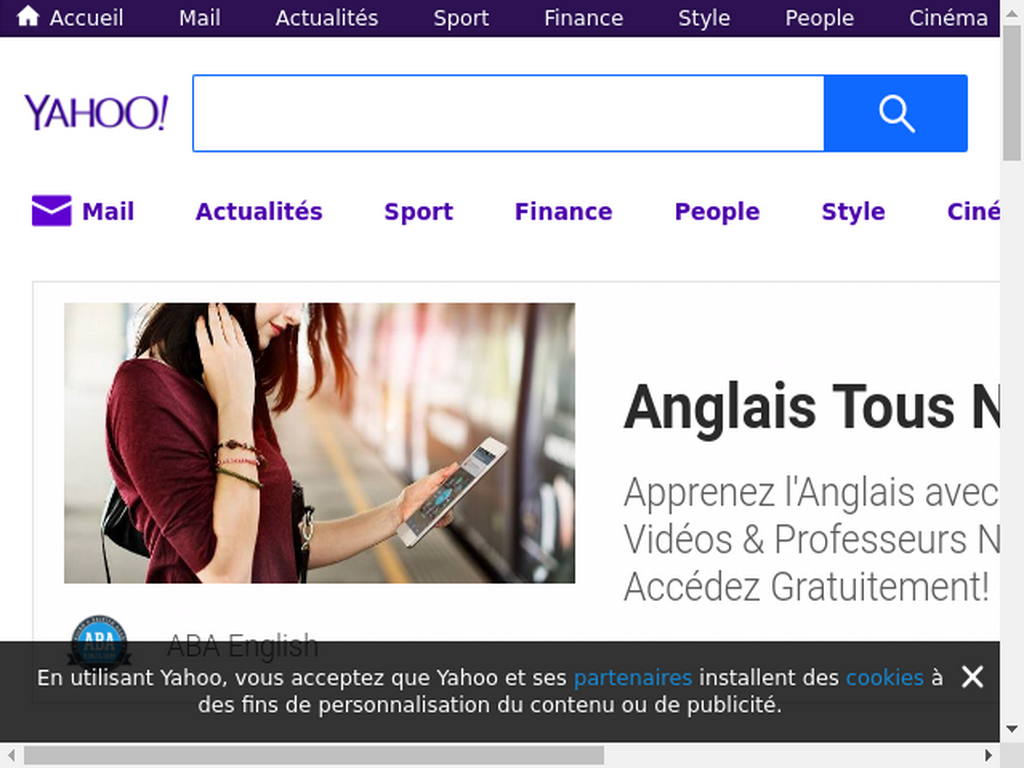Go to People in the bold purple navigation
Screen dimensions: 1024x768
pos(717,212)
